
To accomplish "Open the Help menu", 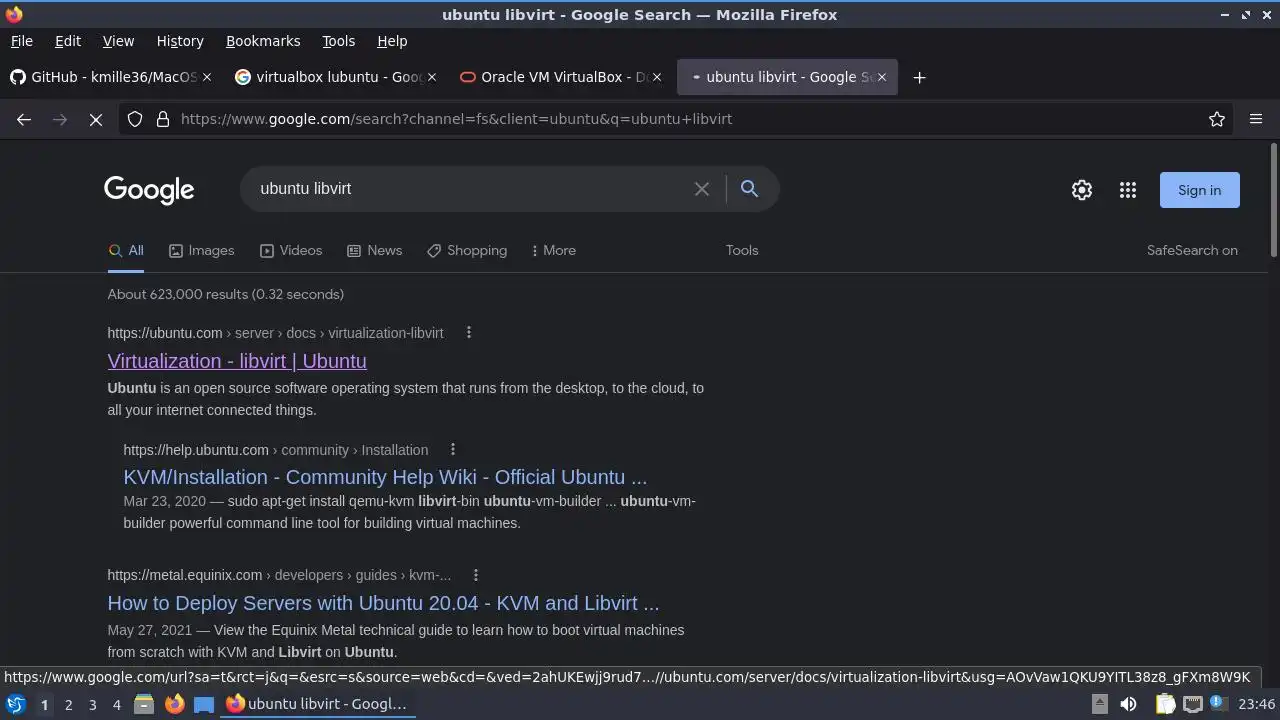I will (x=392, y=41).
